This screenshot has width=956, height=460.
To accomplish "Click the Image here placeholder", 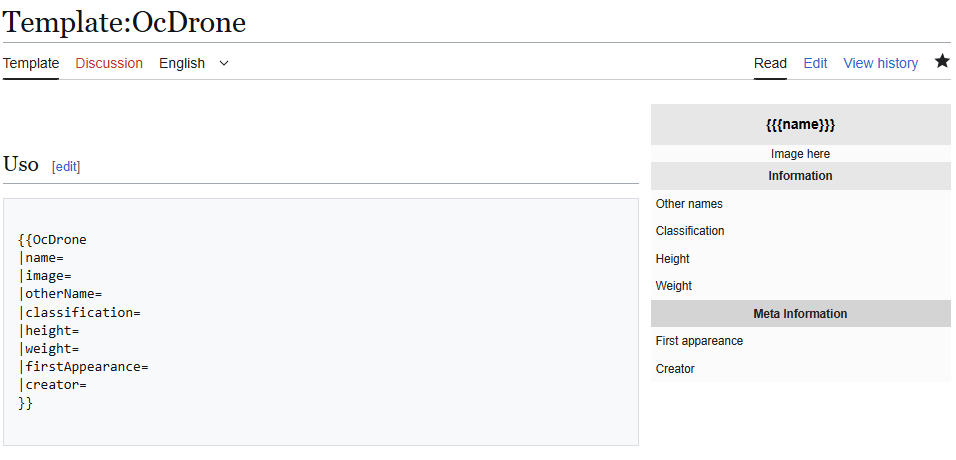I will [800, 154].
